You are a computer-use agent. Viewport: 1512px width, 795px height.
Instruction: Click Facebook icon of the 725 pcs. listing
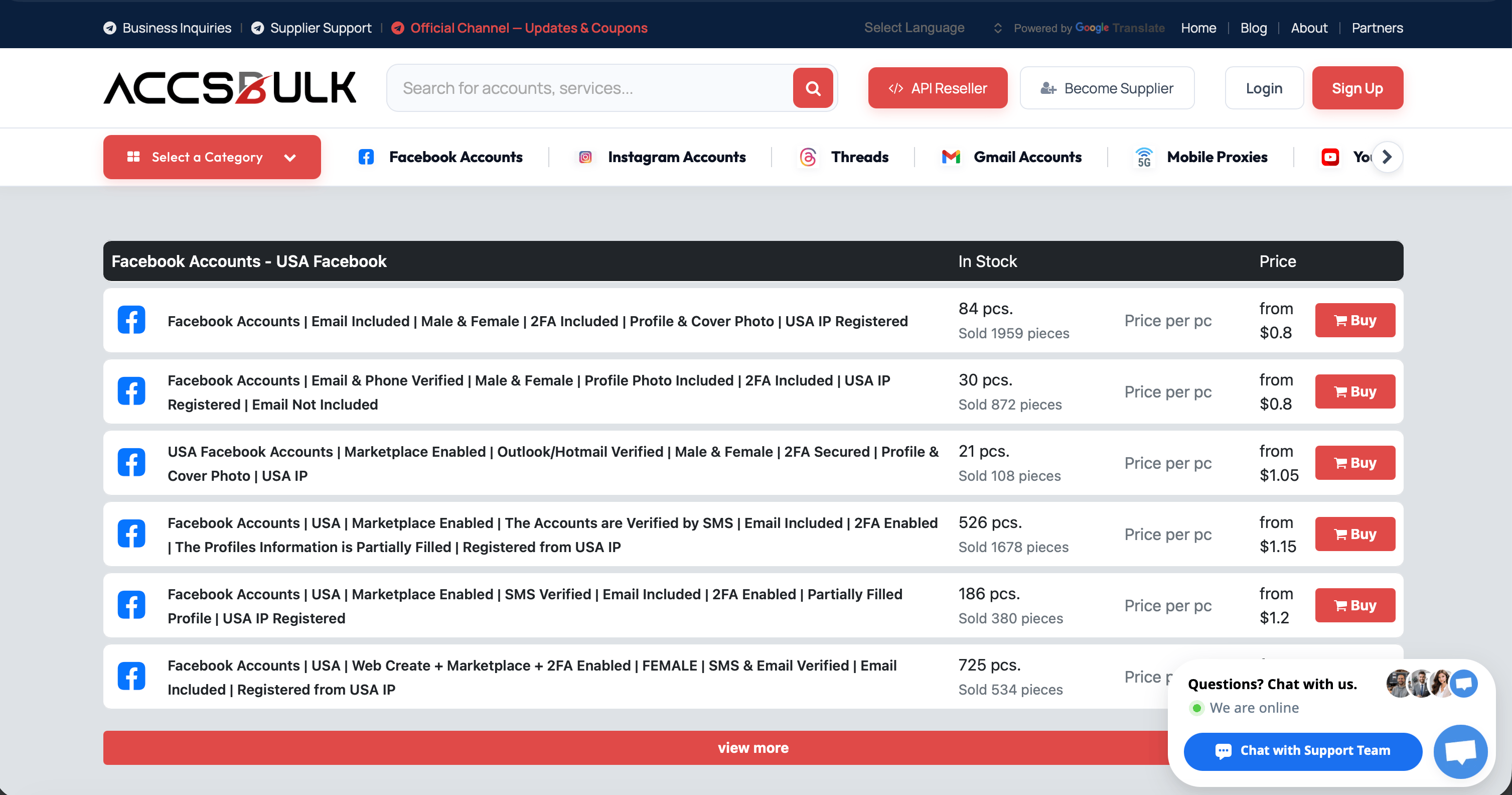[x=131, y=677]
